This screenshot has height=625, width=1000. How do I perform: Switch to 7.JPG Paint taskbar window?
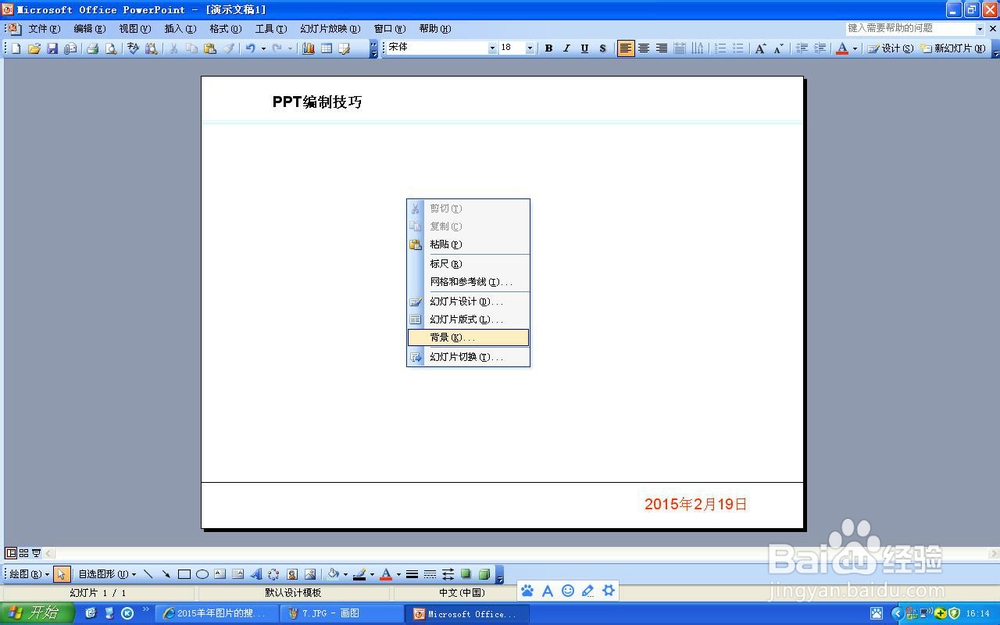pyautogui.click(x=341, y=614)
